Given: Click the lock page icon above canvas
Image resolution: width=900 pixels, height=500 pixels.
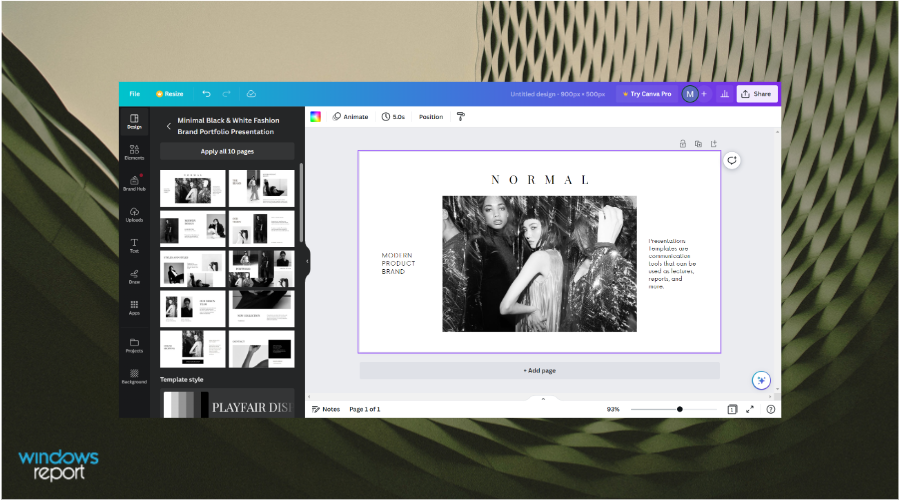Looking at the screenshot, I should (683, 144).
